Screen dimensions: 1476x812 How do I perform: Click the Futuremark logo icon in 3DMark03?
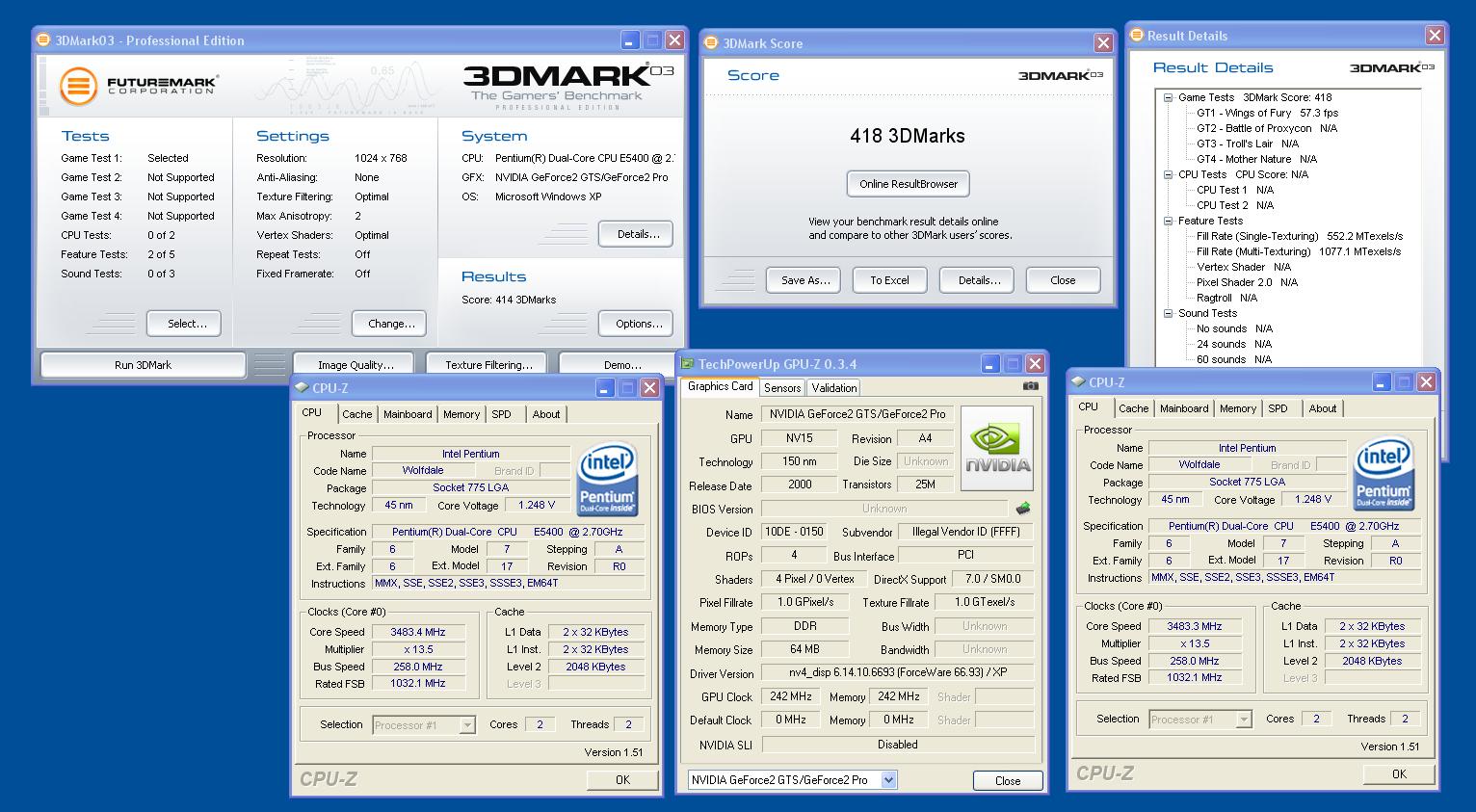79,87
